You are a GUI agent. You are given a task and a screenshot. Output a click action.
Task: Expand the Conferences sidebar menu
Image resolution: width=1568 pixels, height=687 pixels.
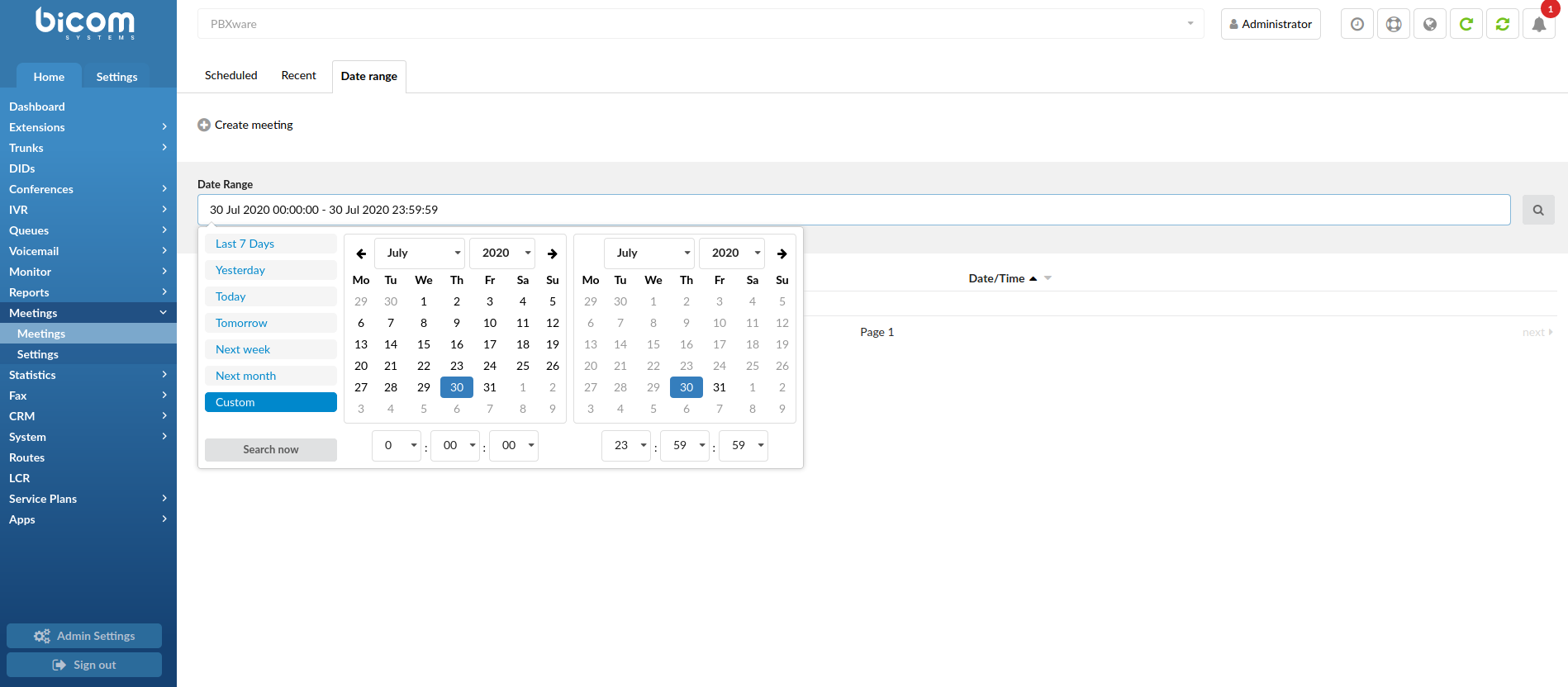88,189
